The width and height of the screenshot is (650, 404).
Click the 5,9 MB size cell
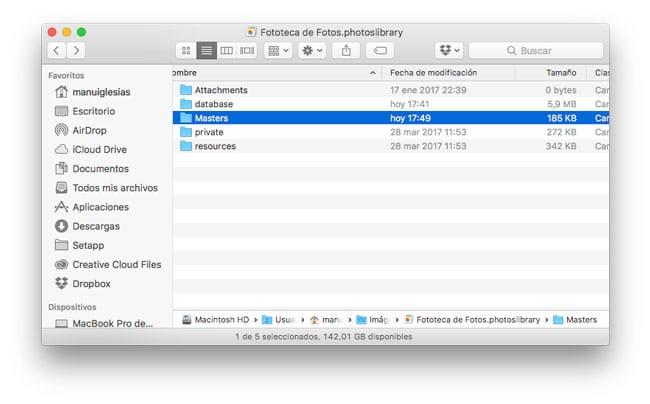[x=562, y=104]
